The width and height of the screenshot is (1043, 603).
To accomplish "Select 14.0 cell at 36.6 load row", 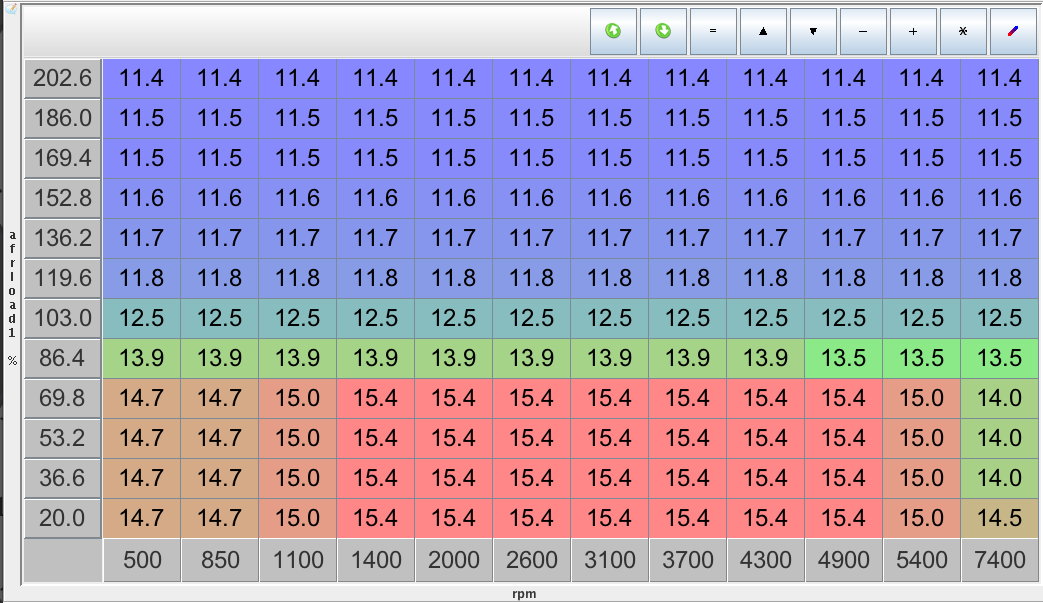I will (1000, 478).
